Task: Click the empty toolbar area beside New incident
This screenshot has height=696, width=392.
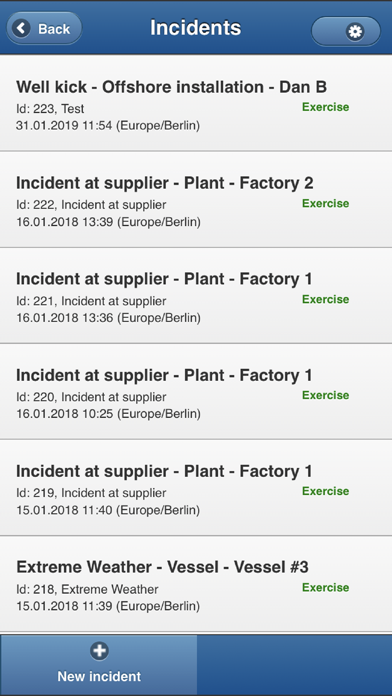Action: click(x=294, y=664)
